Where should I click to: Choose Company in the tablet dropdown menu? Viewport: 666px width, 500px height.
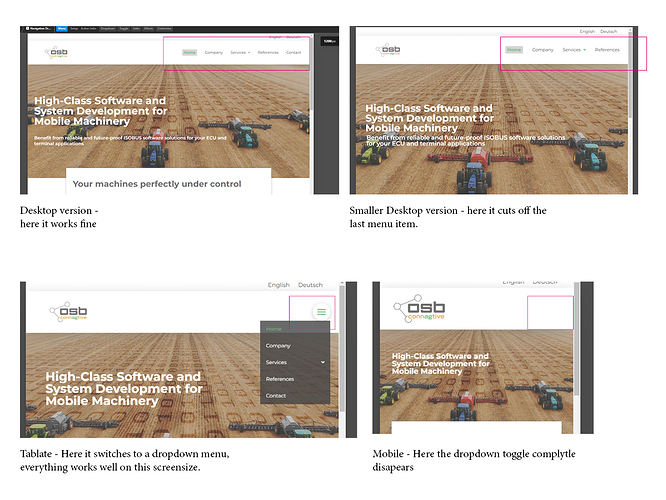pyautogui.click(x=278, y=345)
